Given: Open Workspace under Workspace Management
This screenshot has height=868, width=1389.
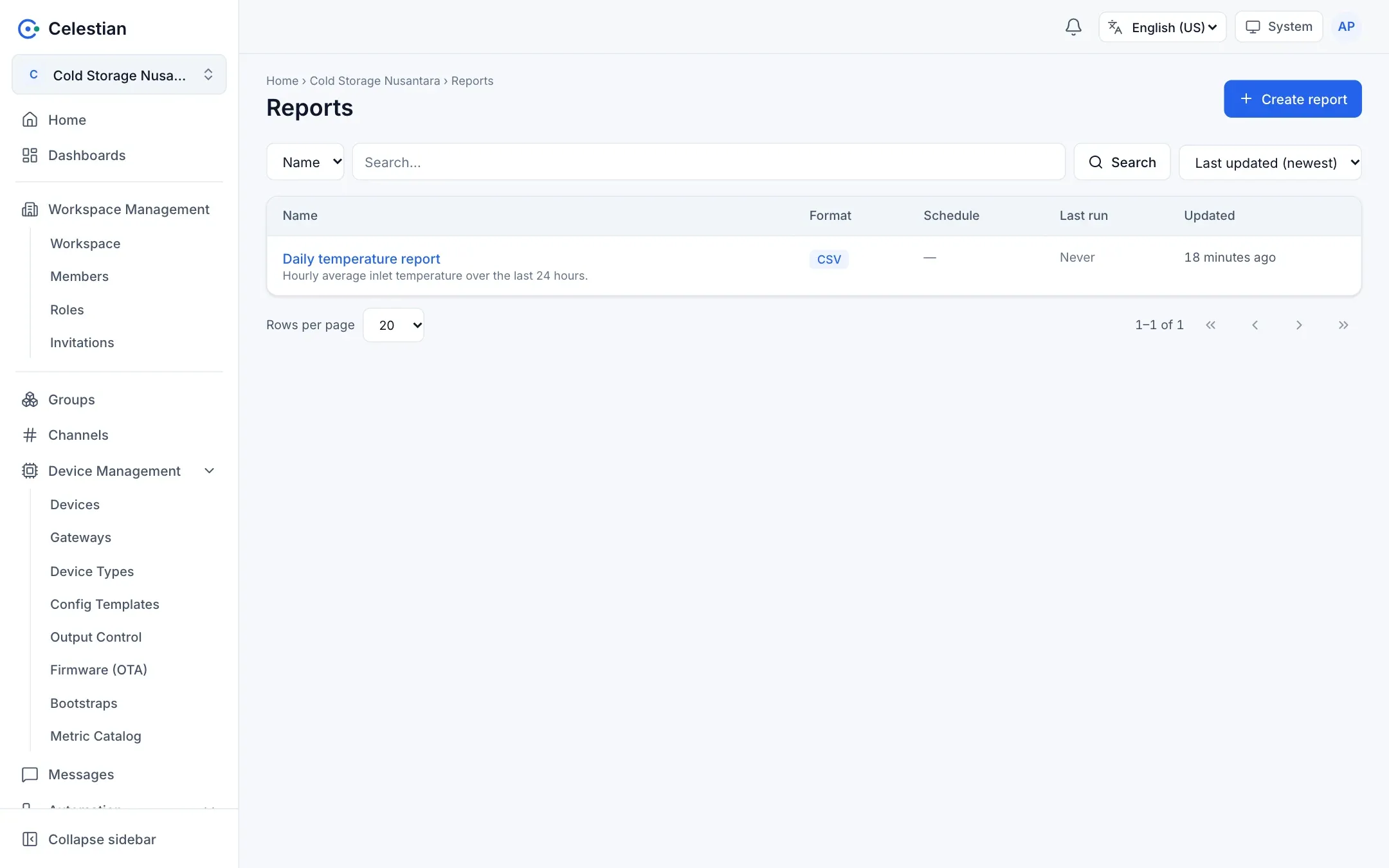Looking at the screenshot, I should [86, 244].
